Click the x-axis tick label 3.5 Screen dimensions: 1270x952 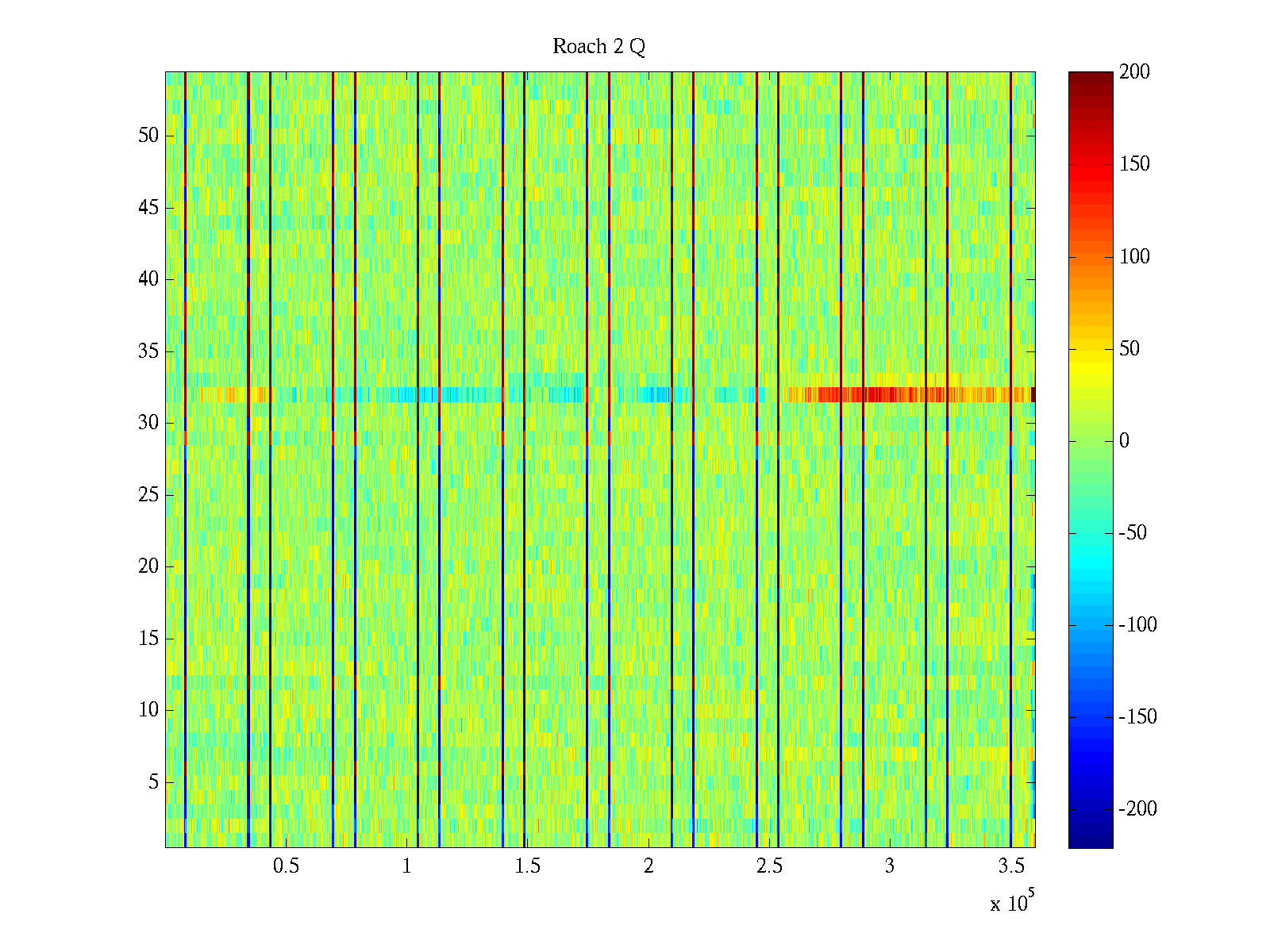click(1010, 866)
